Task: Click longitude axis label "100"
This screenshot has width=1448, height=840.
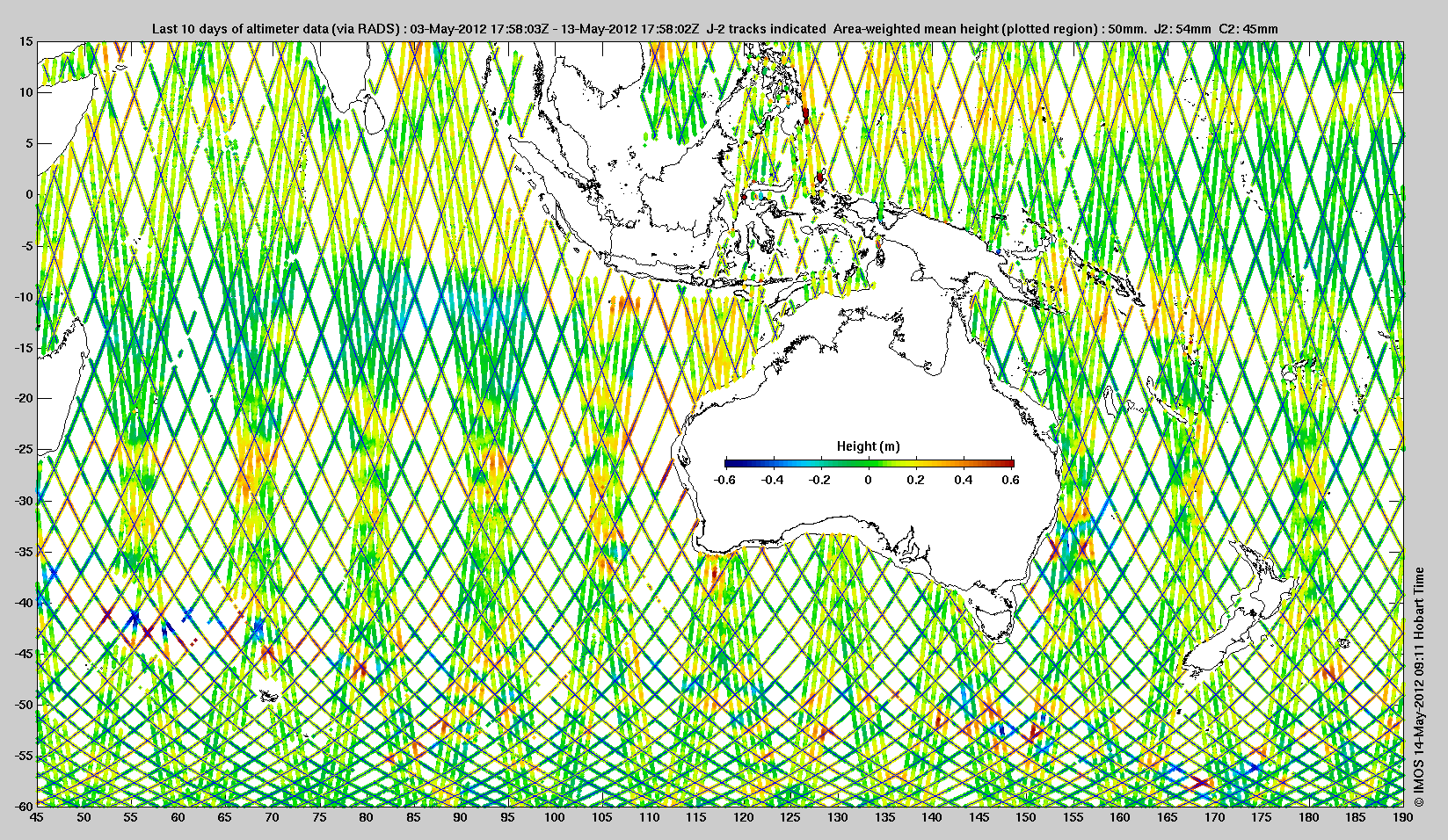Action: 554,817
